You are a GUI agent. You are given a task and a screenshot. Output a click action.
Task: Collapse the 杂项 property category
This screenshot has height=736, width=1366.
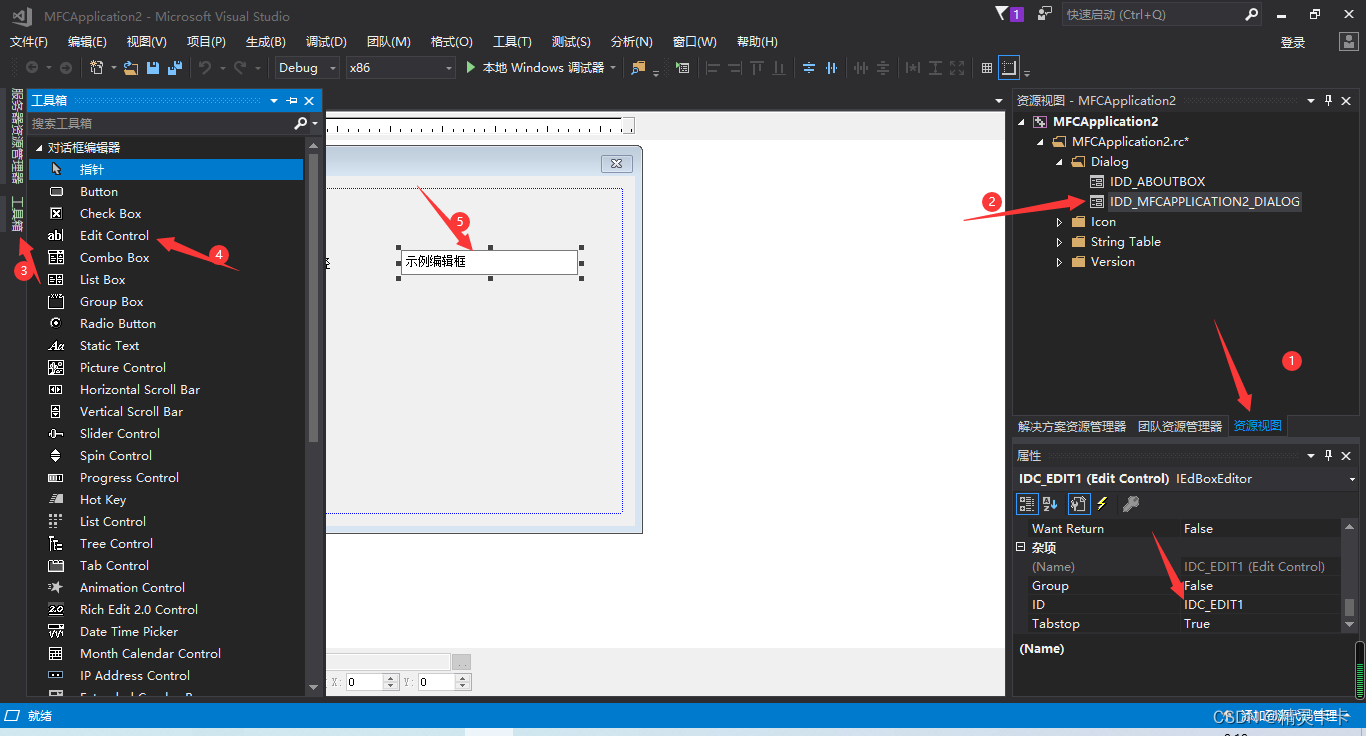(x=1021, y=547)
